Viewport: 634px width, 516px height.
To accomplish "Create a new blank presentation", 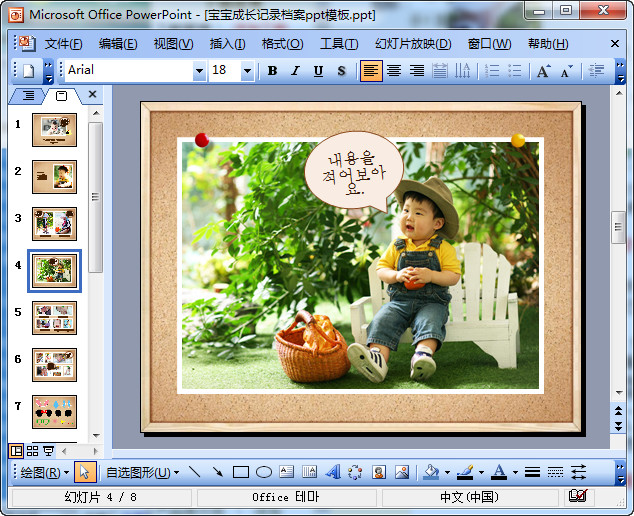I will pyautogui.click(x=29, y=71).
